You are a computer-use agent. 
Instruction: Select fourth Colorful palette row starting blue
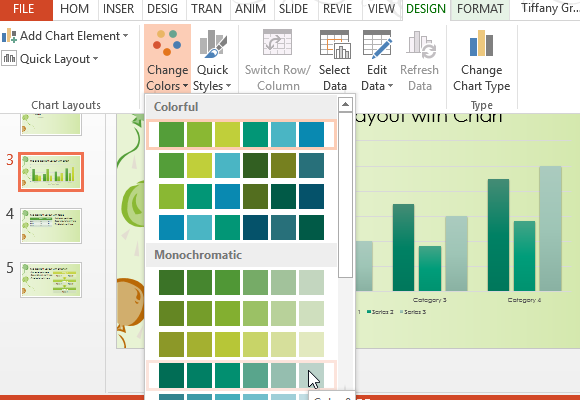coord(241,227)
